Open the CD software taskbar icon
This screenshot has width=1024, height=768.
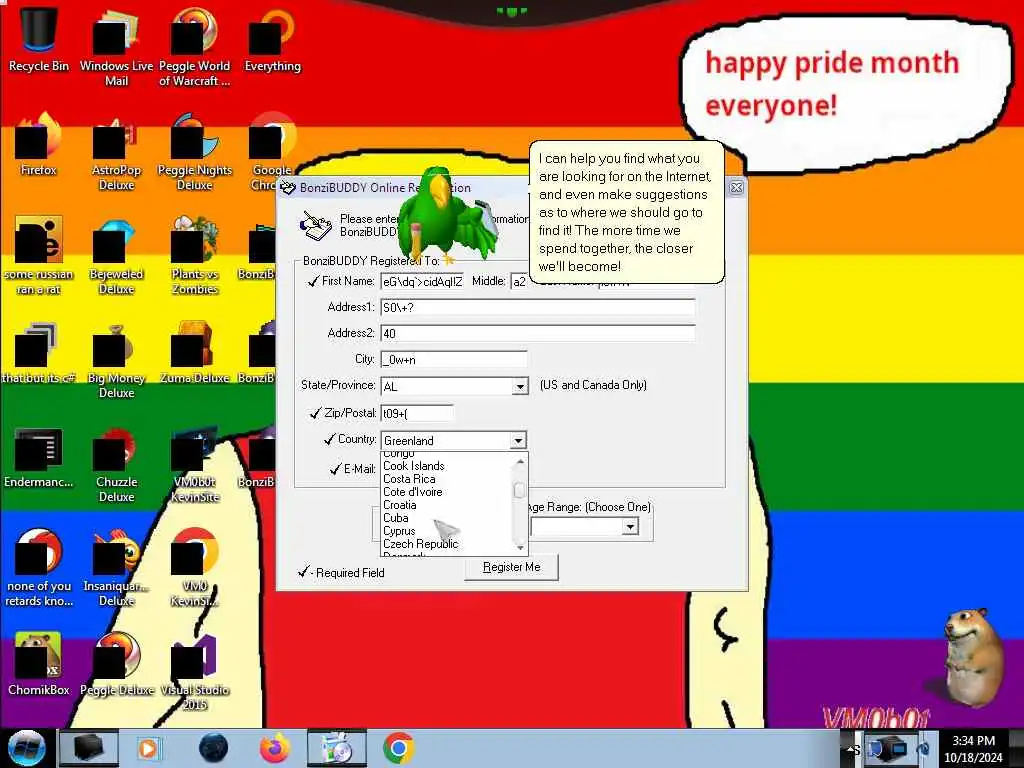pos(337,748)
